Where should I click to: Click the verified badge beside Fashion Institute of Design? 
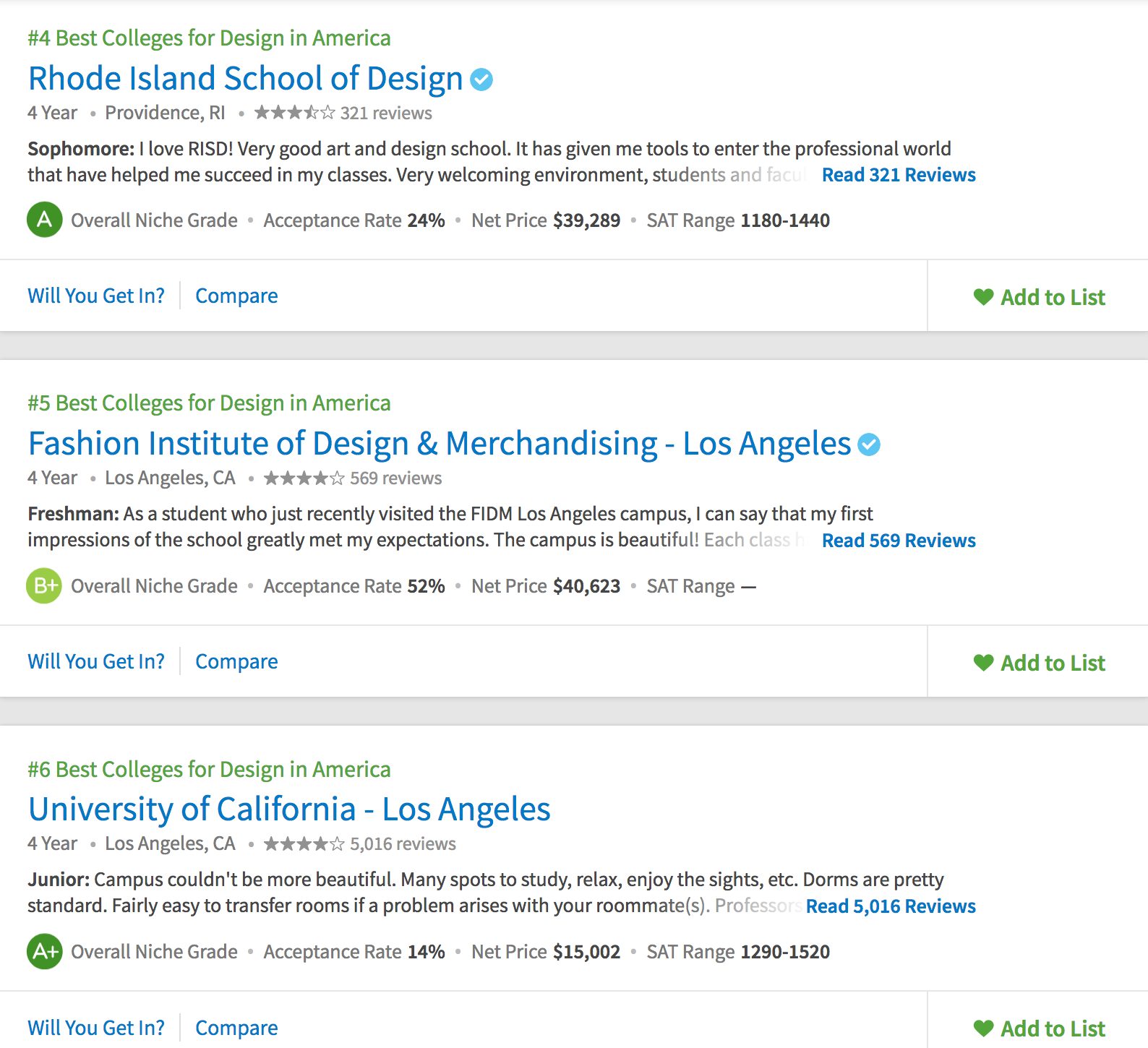click(869, 444)
